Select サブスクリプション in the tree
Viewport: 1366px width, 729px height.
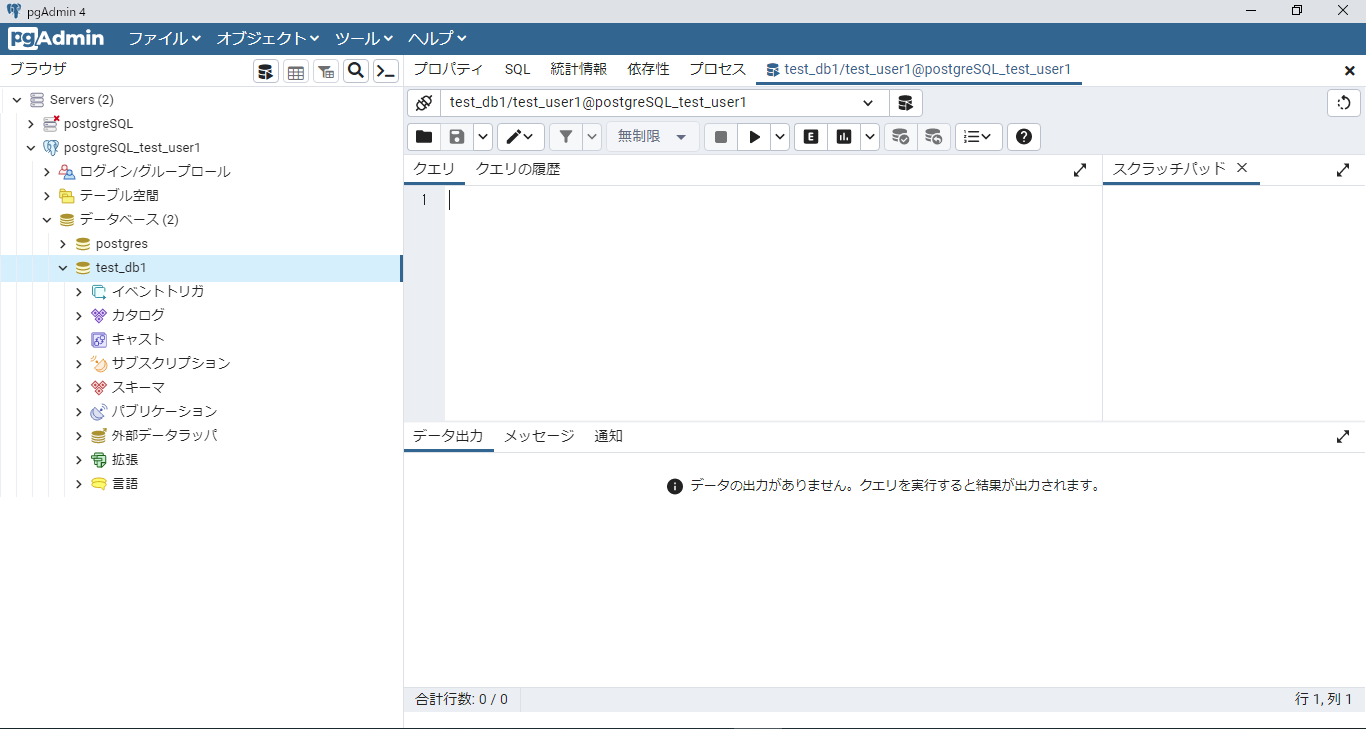pyautogui.click(x=171, y=364)
